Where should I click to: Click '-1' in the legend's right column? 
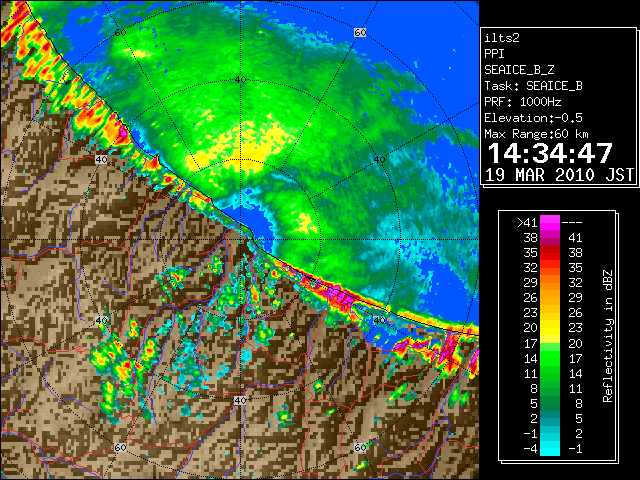coord(575,449)
